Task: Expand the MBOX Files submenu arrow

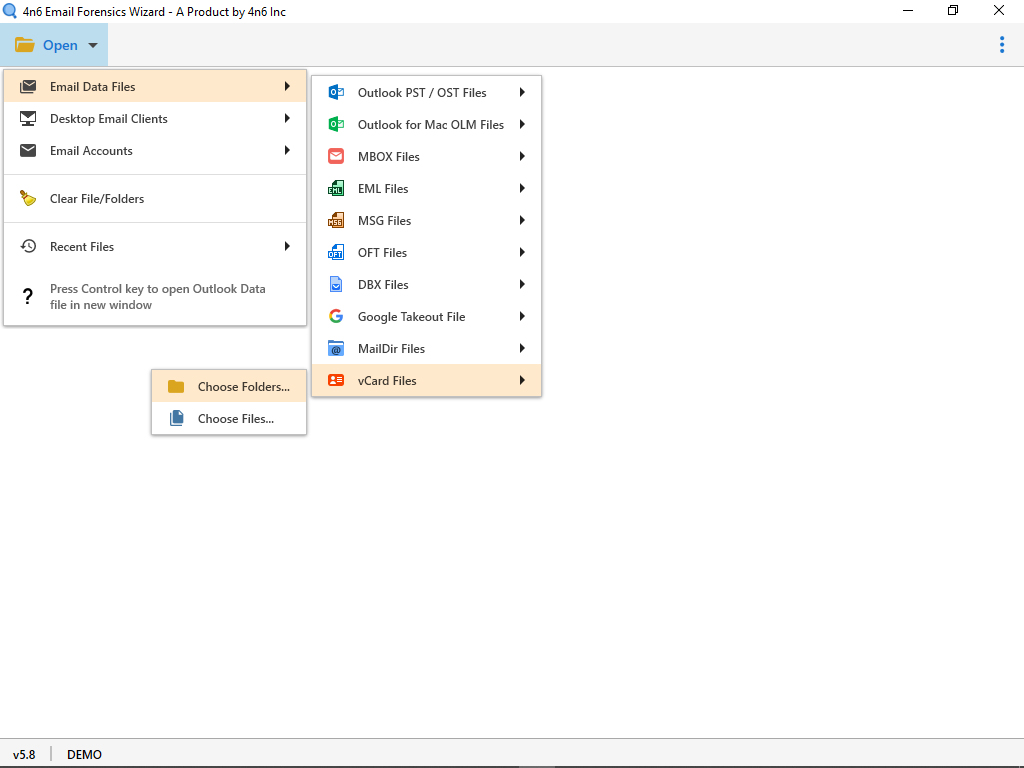Action: (522, 156)
